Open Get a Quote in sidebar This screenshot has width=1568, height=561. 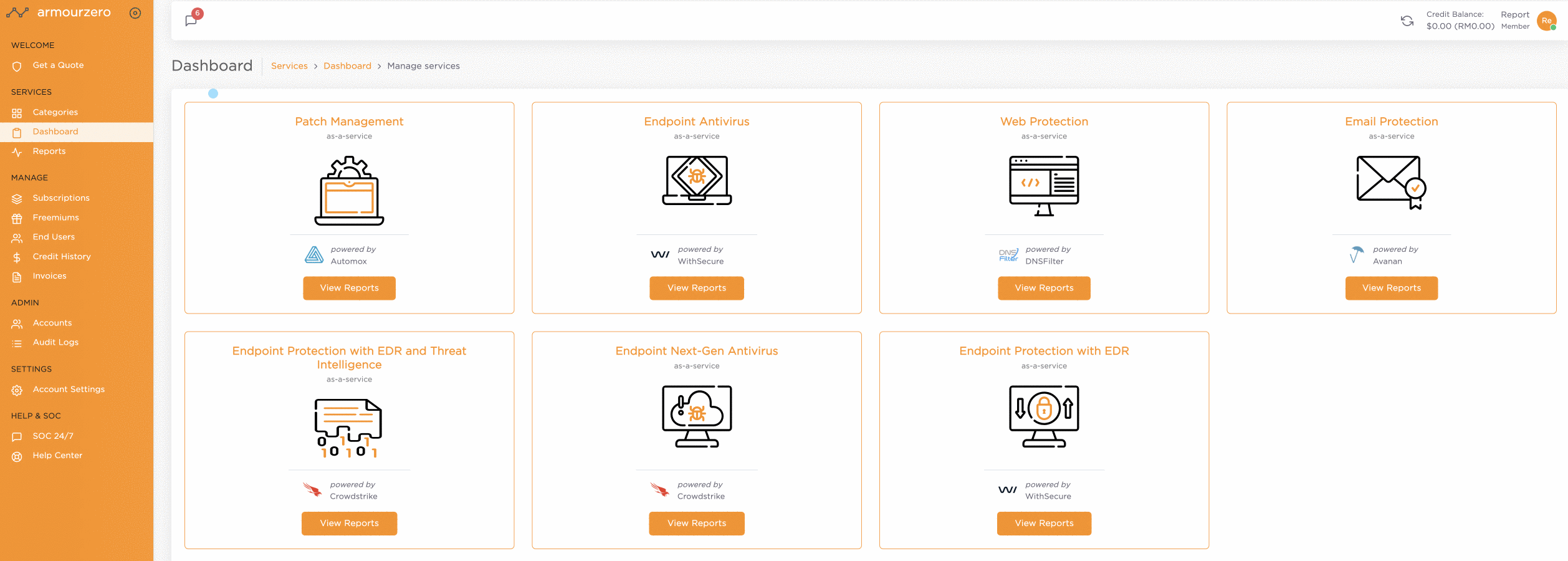77,65
